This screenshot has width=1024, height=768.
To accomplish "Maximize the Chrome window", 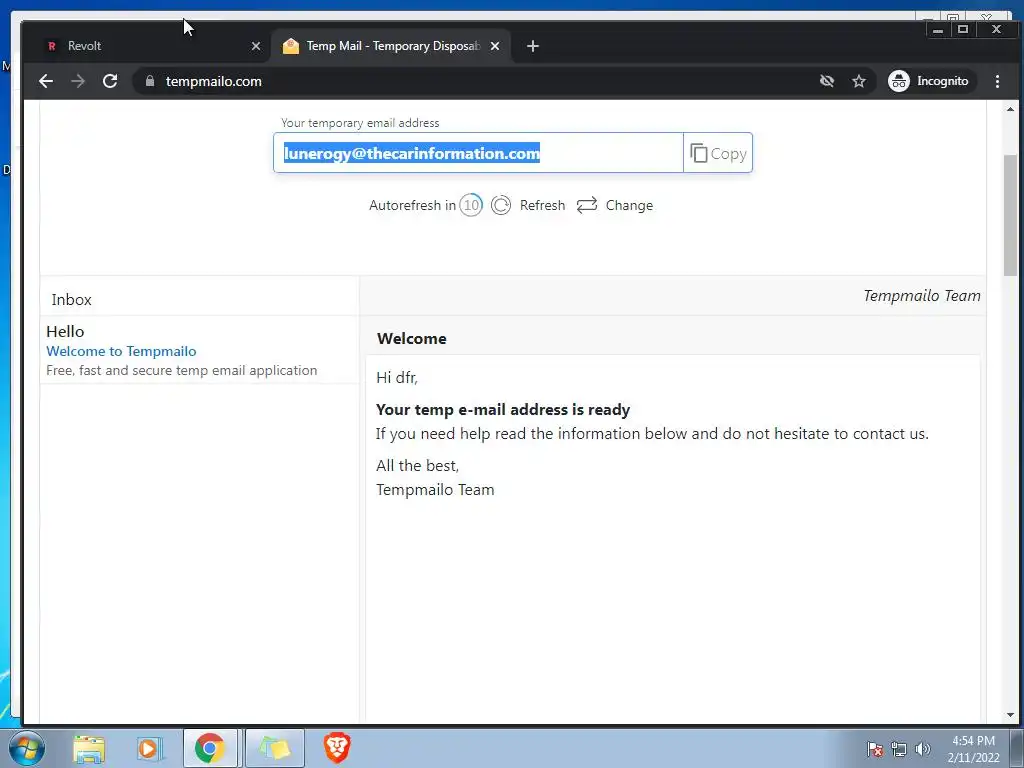I will pyautogui.click(x=963, y=29).
